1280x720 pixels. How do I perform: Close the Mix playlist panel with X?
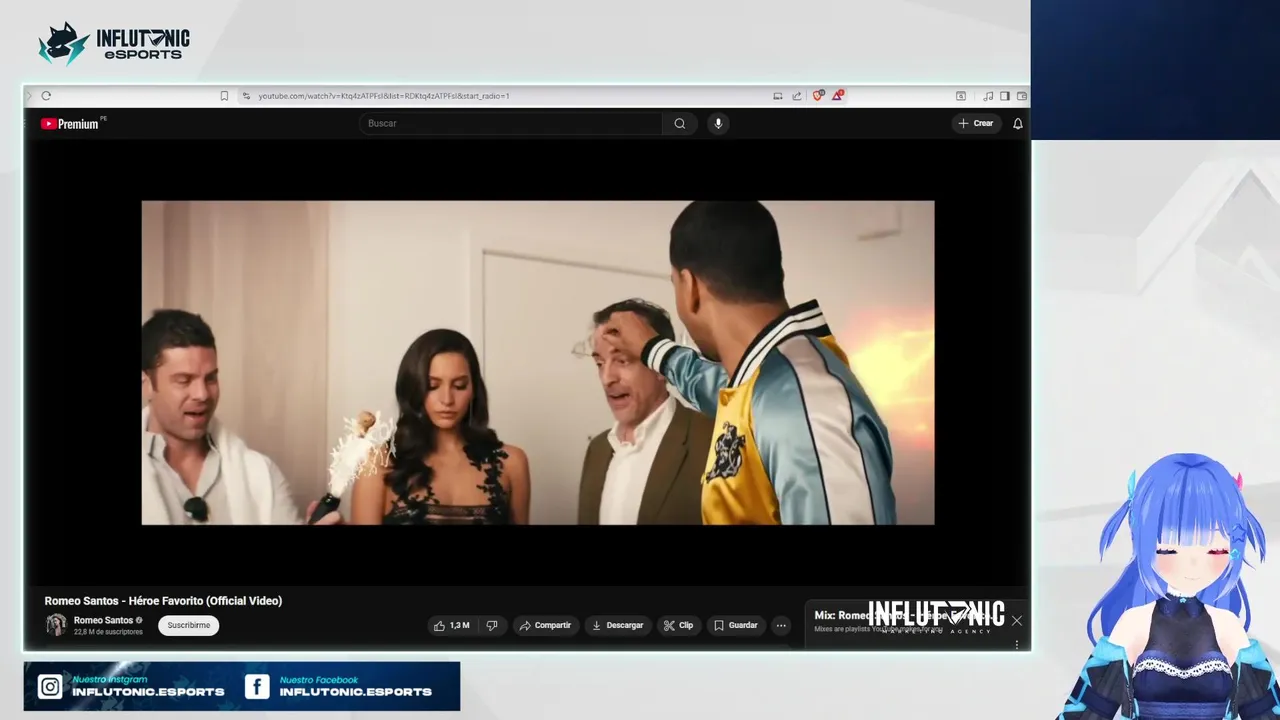click(1016, 621)
